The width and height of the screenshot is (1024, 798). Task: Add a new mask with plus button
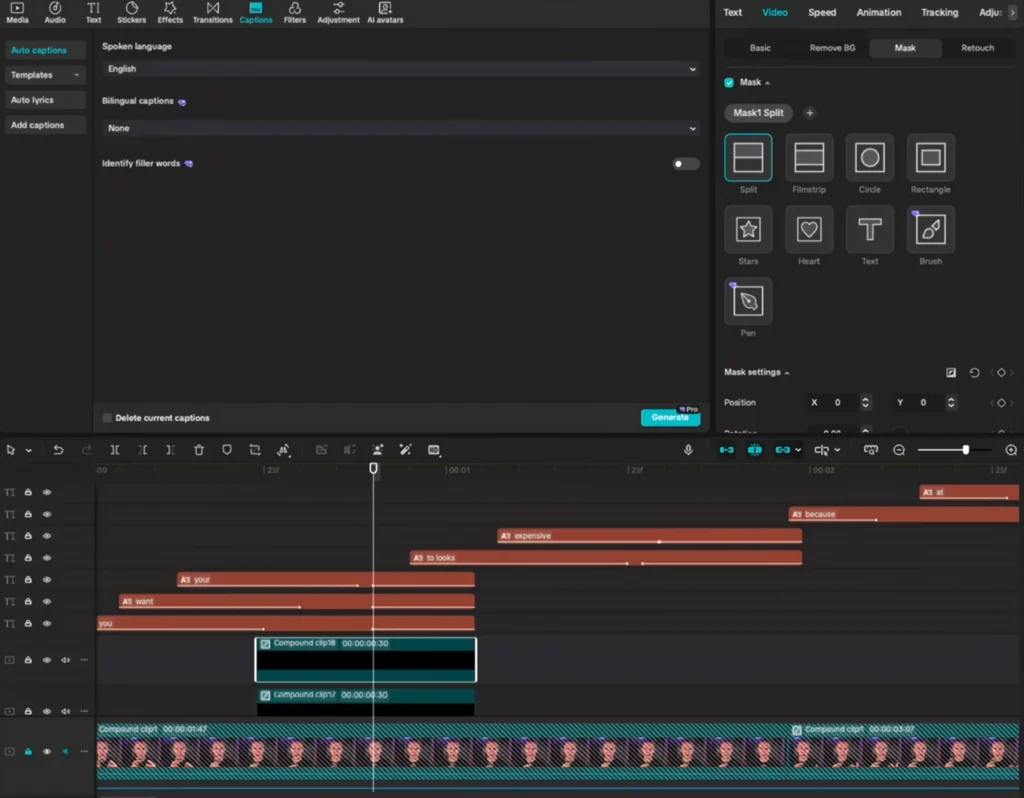pyautogui.click(x=810, y=113)
